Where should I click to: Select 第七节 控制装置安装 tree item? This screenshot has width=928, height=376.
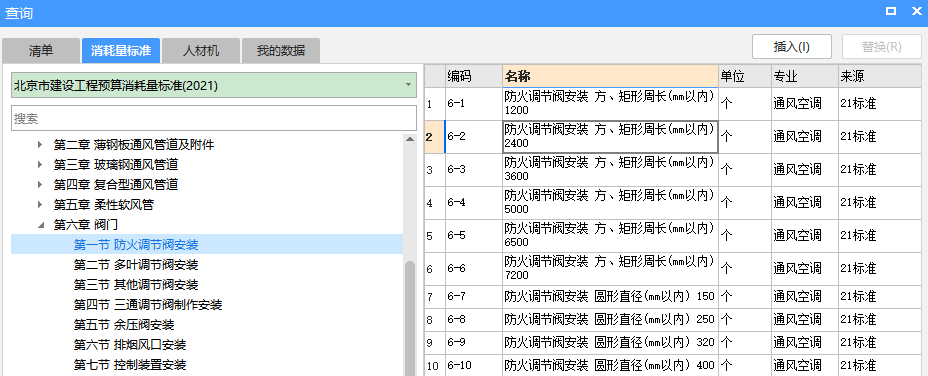coord(130,365)
